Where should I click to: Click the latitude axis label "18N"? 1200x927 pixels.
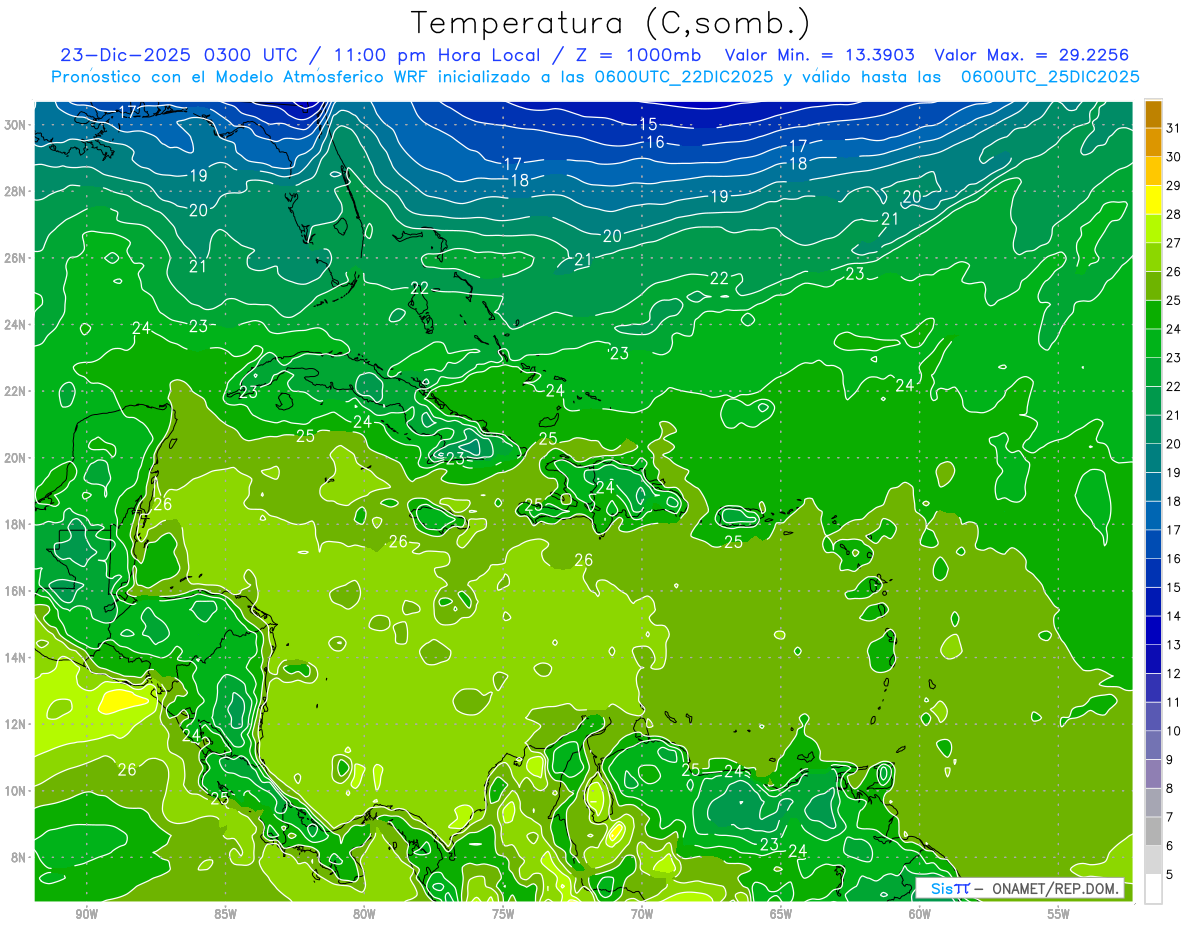coord(16,524)
